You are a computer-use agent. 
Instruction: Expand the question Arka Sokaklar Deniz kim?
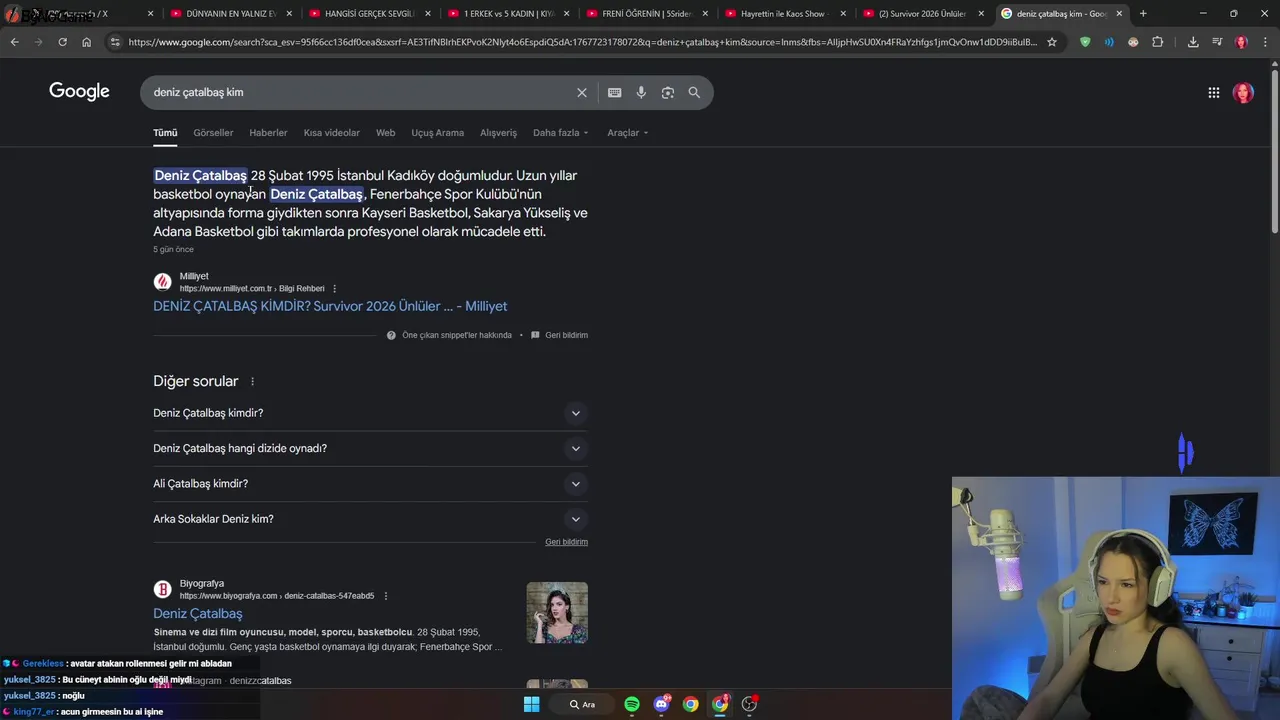point(370,519)
